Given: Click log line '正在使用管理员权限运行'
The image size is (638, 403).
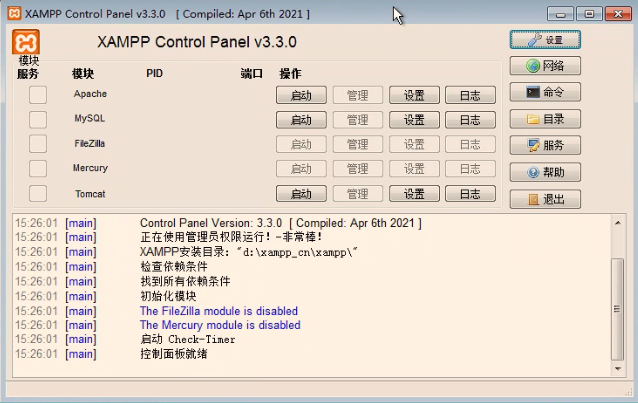Looking at the screenshot, I should pyautogui.click(x=232, y=237).
